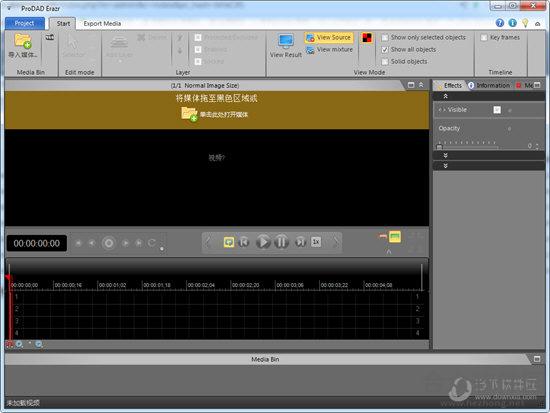Screen dimensions: 550x413
Task: Click the View Result monitor icon
Action: [x=286, y=41]
